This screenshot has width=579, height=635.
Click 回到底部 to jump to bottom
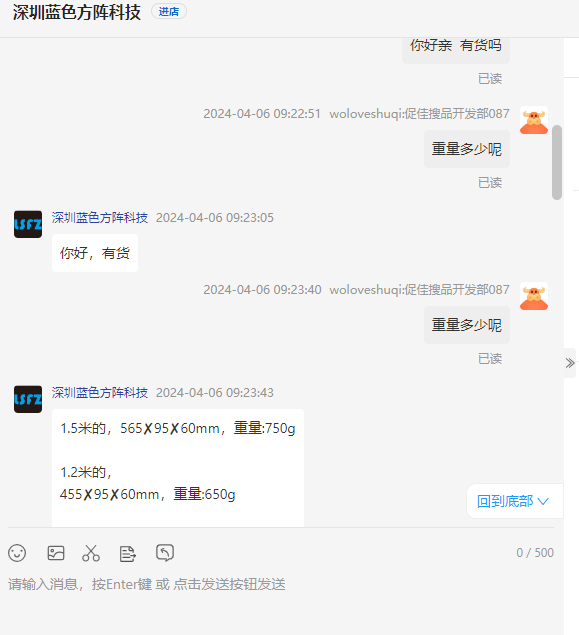pos(513,501)
